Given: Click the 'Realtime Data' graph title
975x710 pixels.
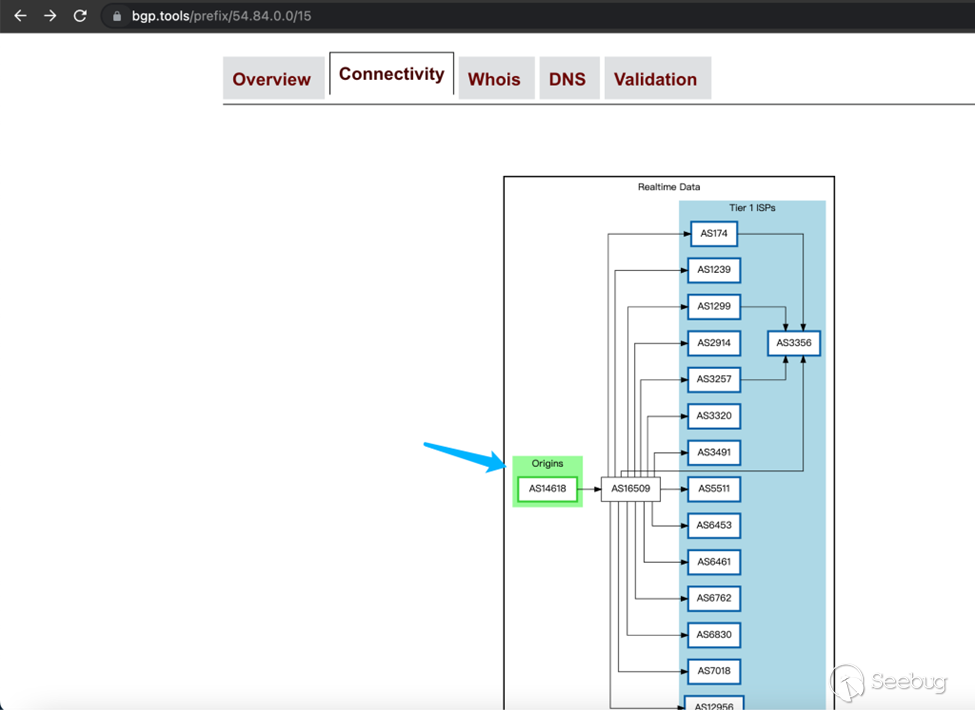Looking at the screenshot, I should pos(669,187).
